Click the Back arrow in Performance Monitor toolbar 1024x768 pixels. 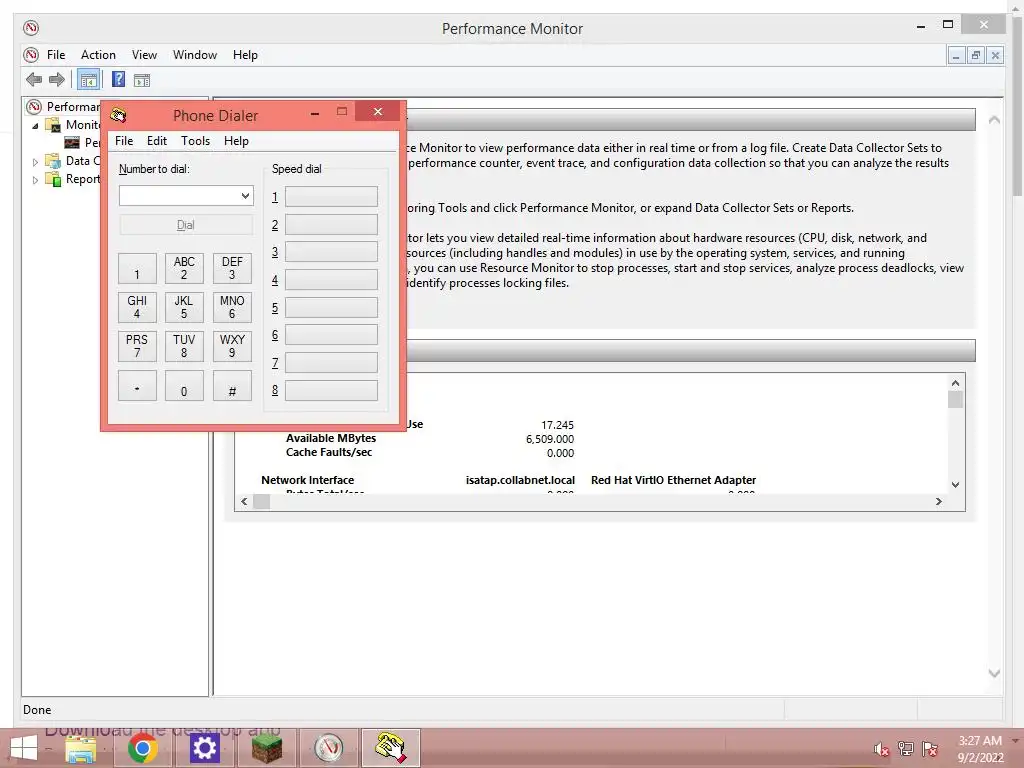[34, 80]
